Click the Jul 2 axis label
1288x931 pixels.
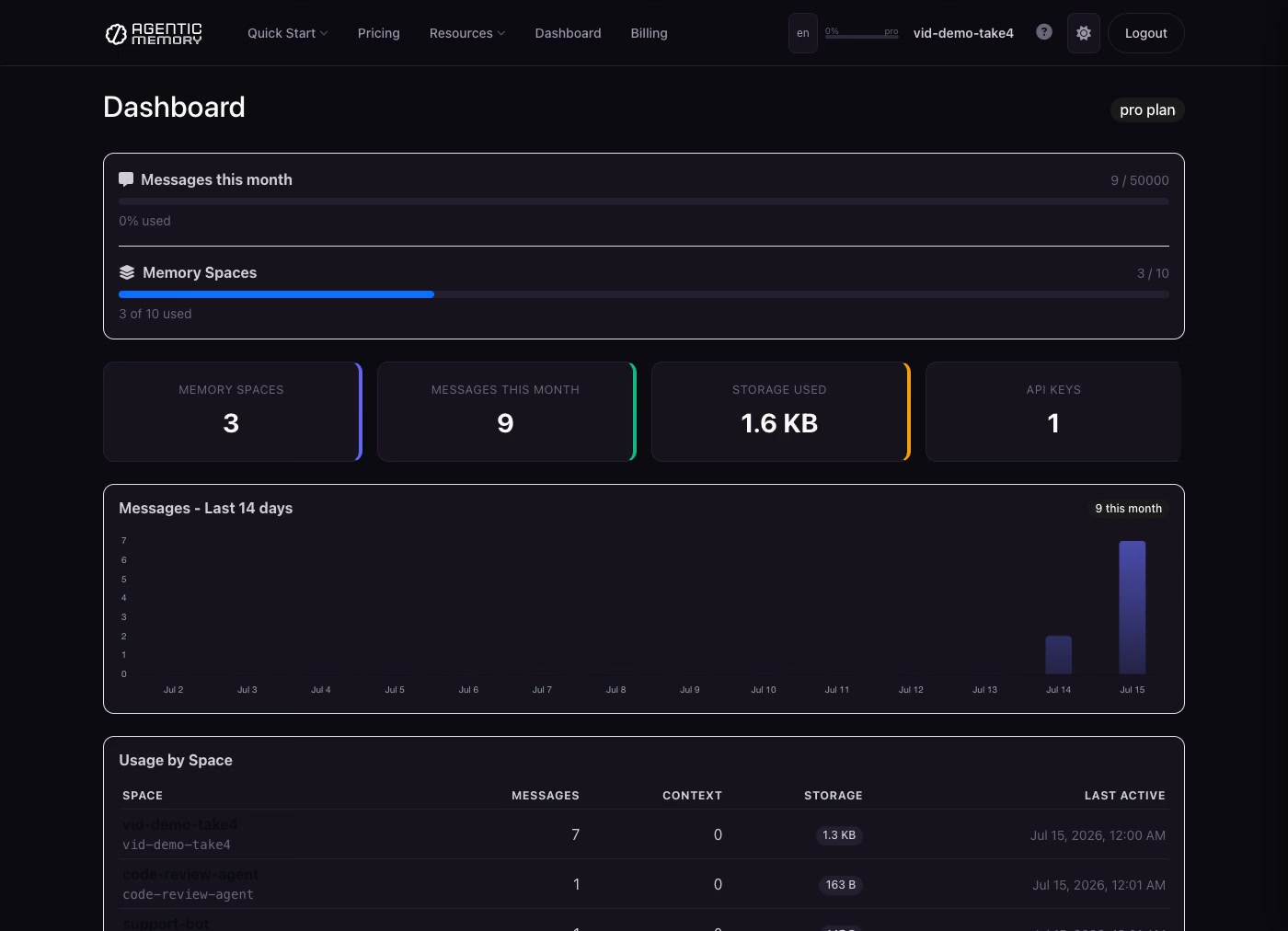(x=173, y=690)
